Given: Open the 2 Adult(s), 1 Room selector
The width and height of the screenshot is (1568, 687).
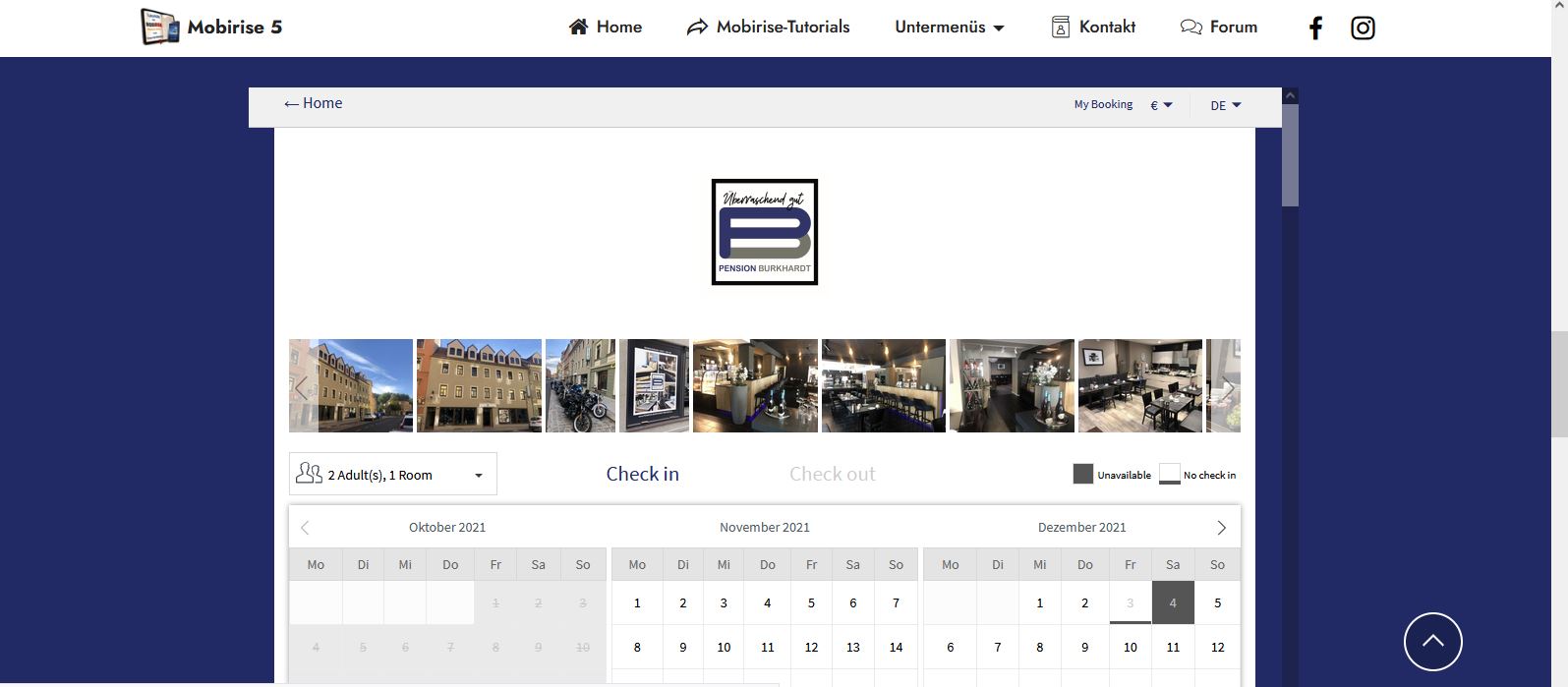Looking at the screenshot, I should tap(392, 475).
